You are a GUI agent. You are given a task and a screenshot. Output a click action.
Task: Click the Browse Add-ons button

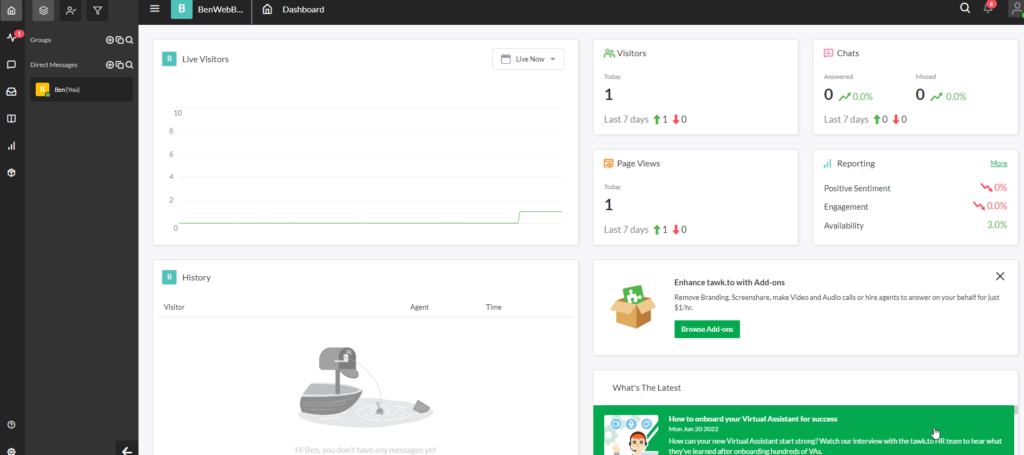(x=707, y=329)
